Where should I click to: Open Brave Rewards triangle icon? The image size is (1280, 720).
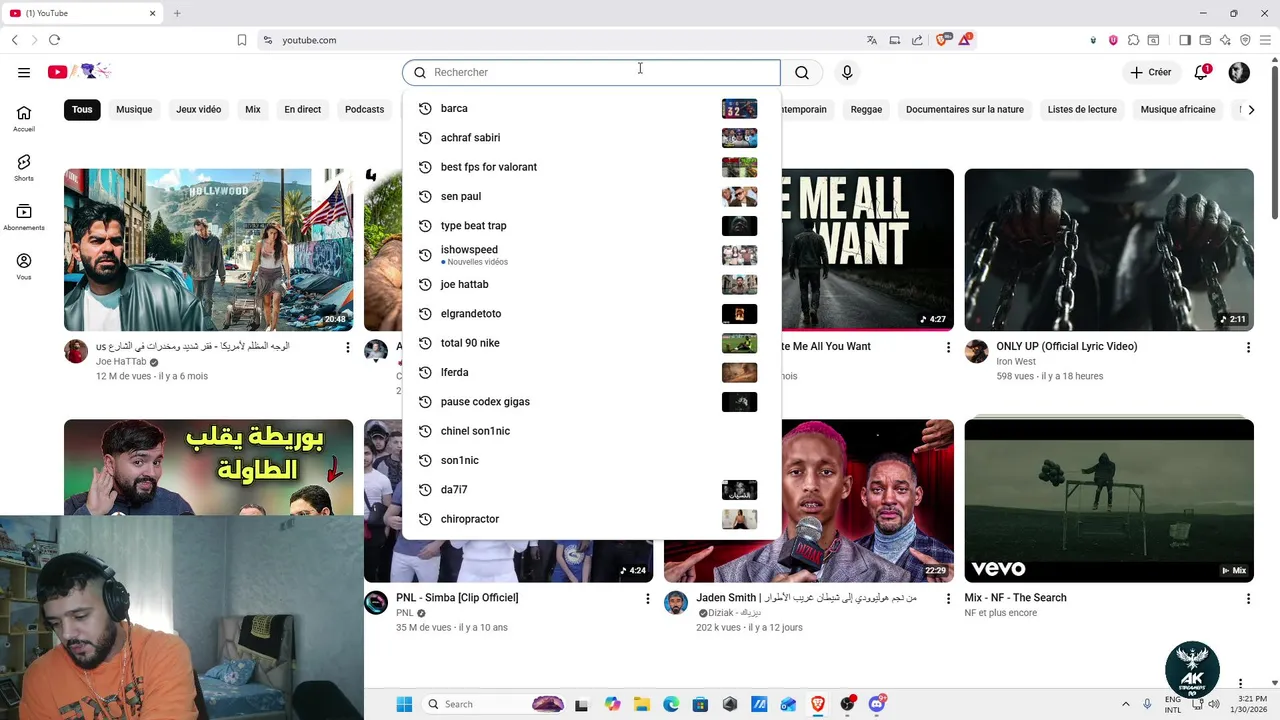965,40
